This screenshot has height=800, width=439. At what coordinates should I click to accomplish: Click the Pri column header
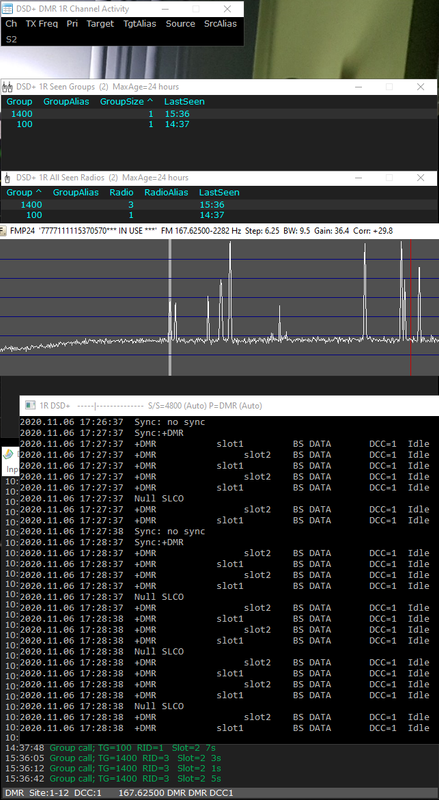[x=72, y=23]
